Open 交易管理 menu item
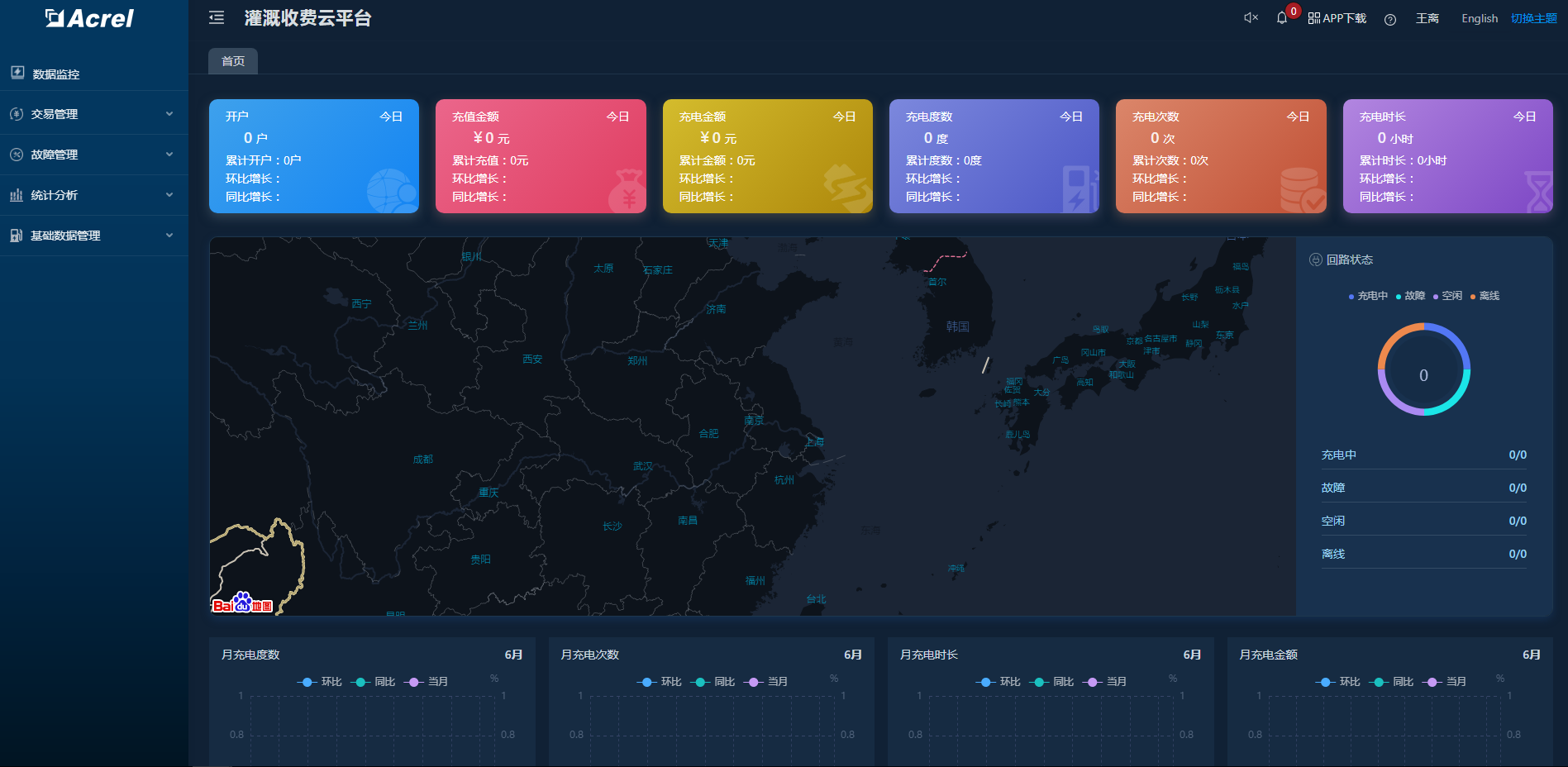The width and height of the screenshot is (1568, 767). 94,114
